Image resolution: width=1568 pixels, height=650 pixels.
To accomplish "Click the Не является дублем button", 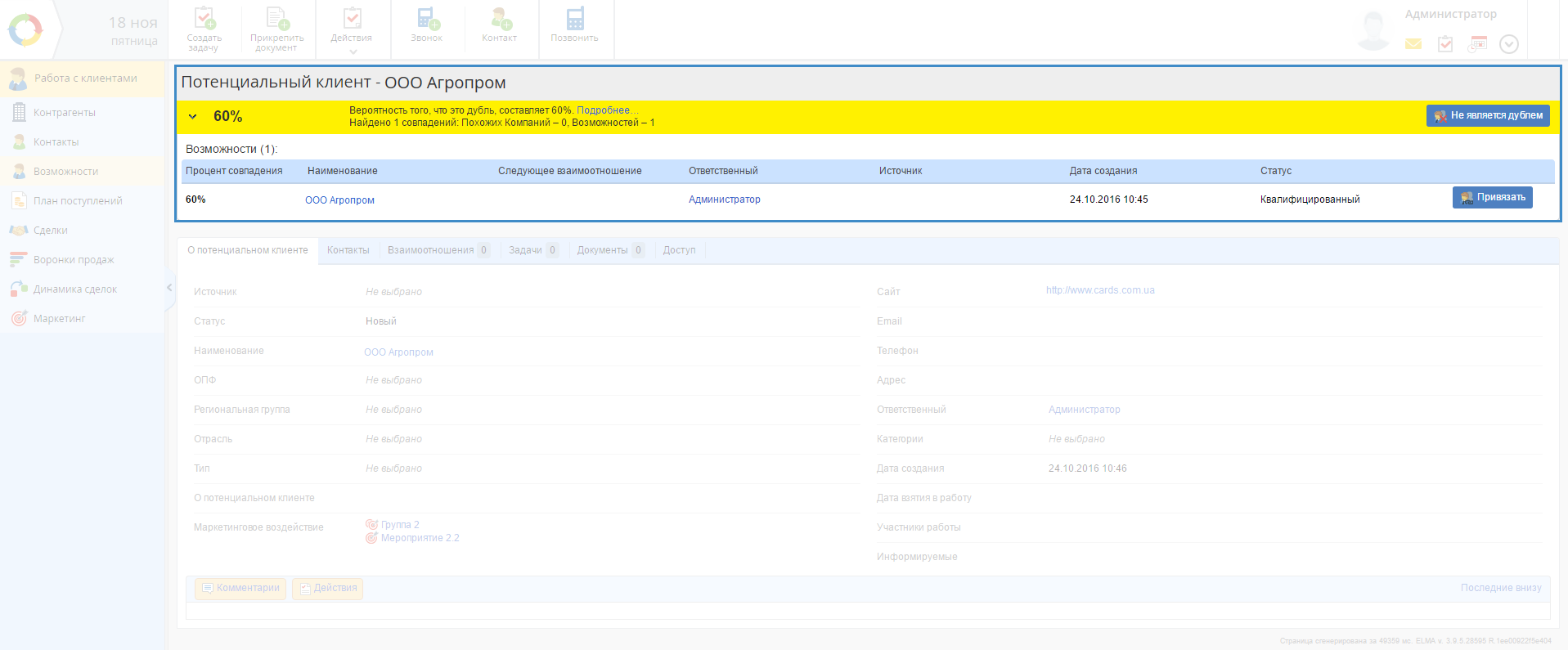I will [1488, 116].
